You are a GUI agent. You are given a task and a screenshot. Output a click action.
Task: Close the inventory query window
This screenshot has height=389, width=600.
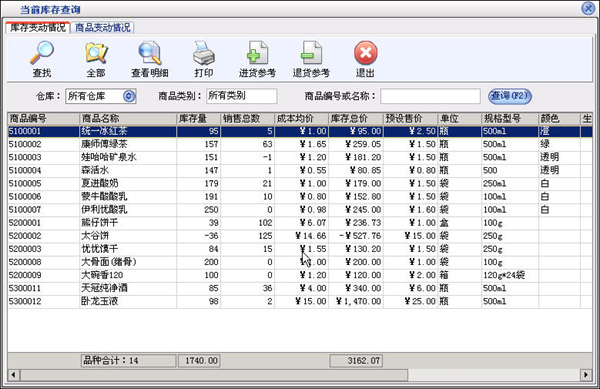click(589, 8)
